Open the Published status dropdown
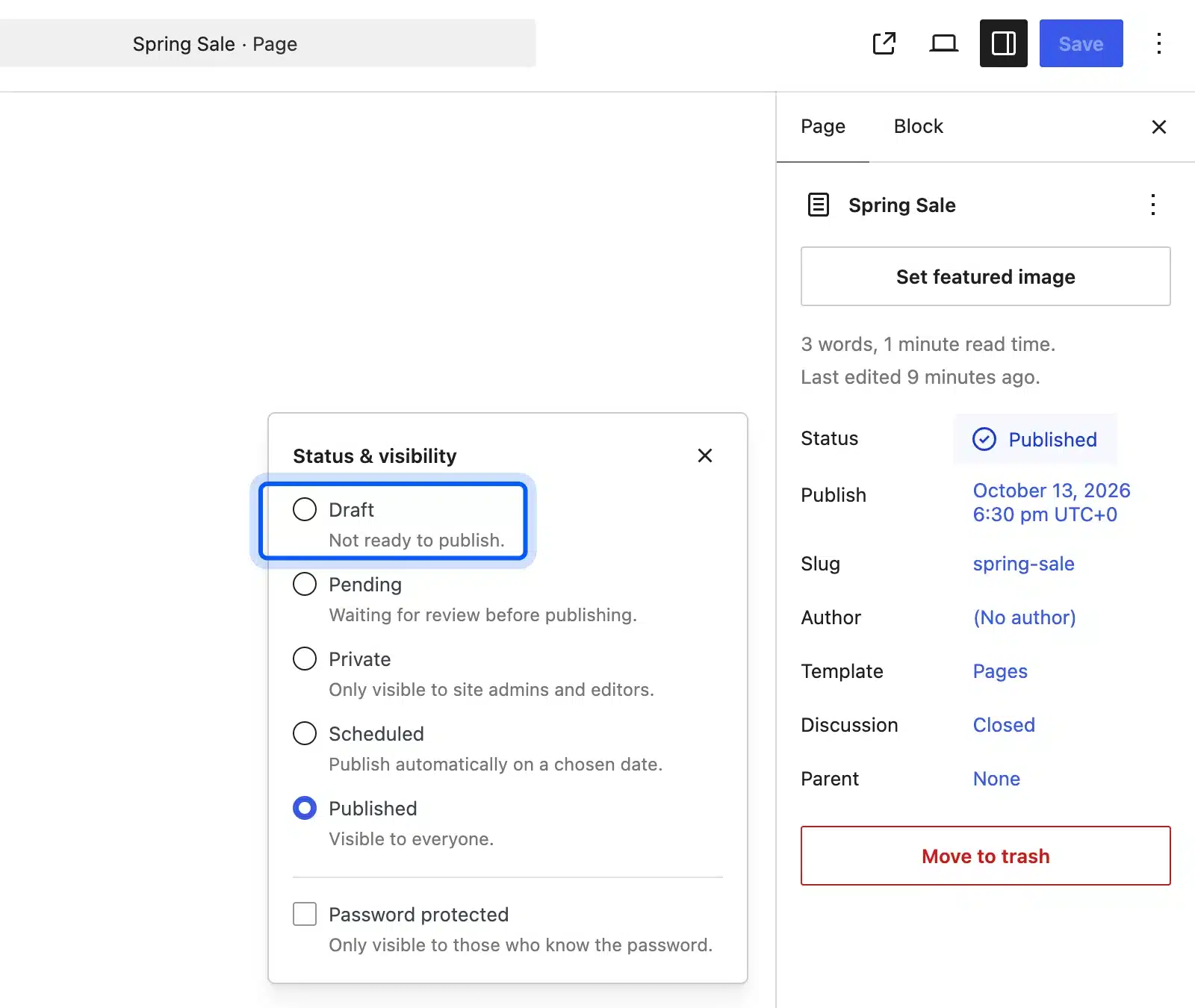1195x1008 pixels. (1035, 439)
